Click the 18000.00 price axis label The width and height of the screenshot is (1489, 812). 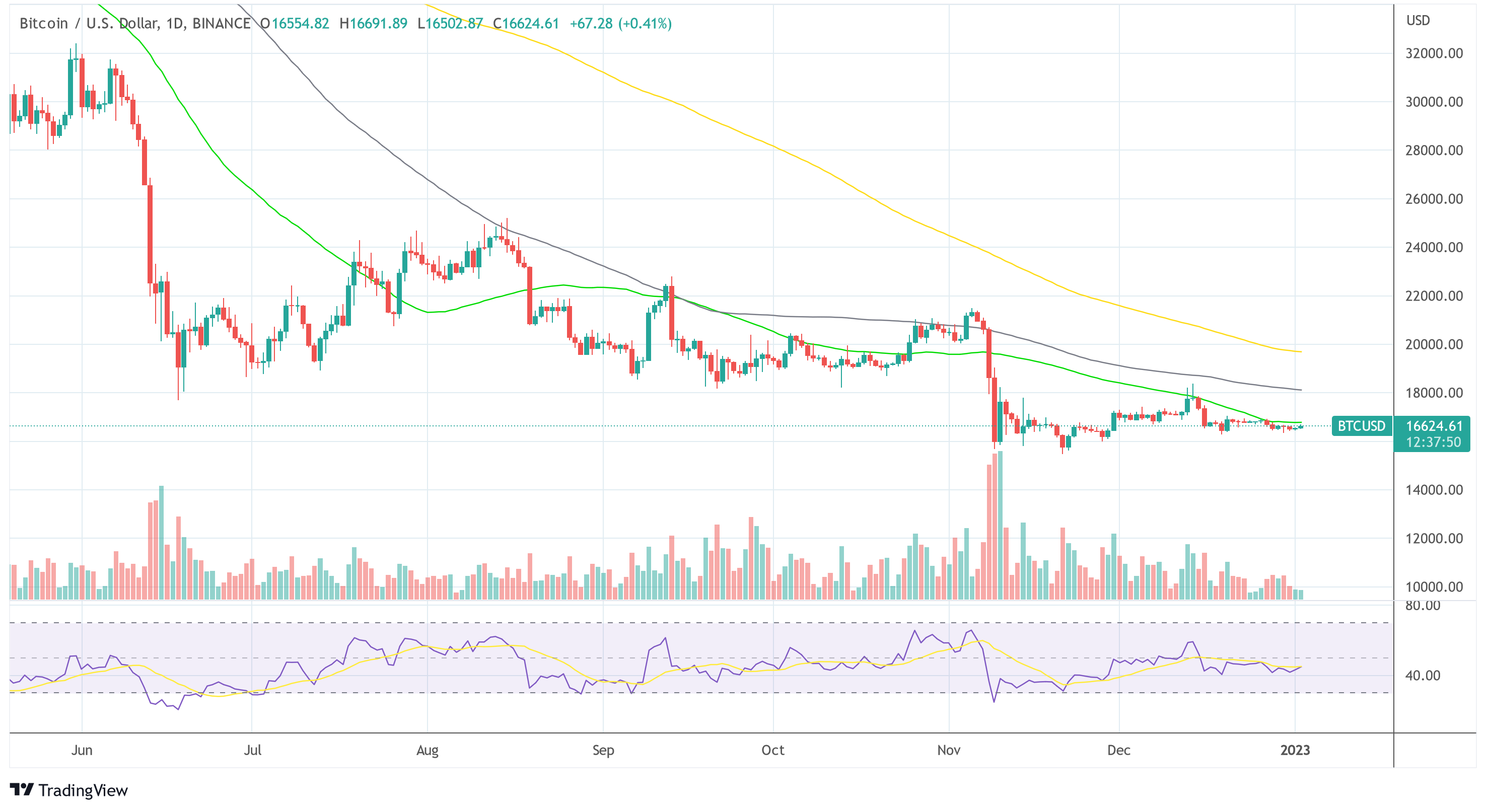click(x=1434, y=393)
